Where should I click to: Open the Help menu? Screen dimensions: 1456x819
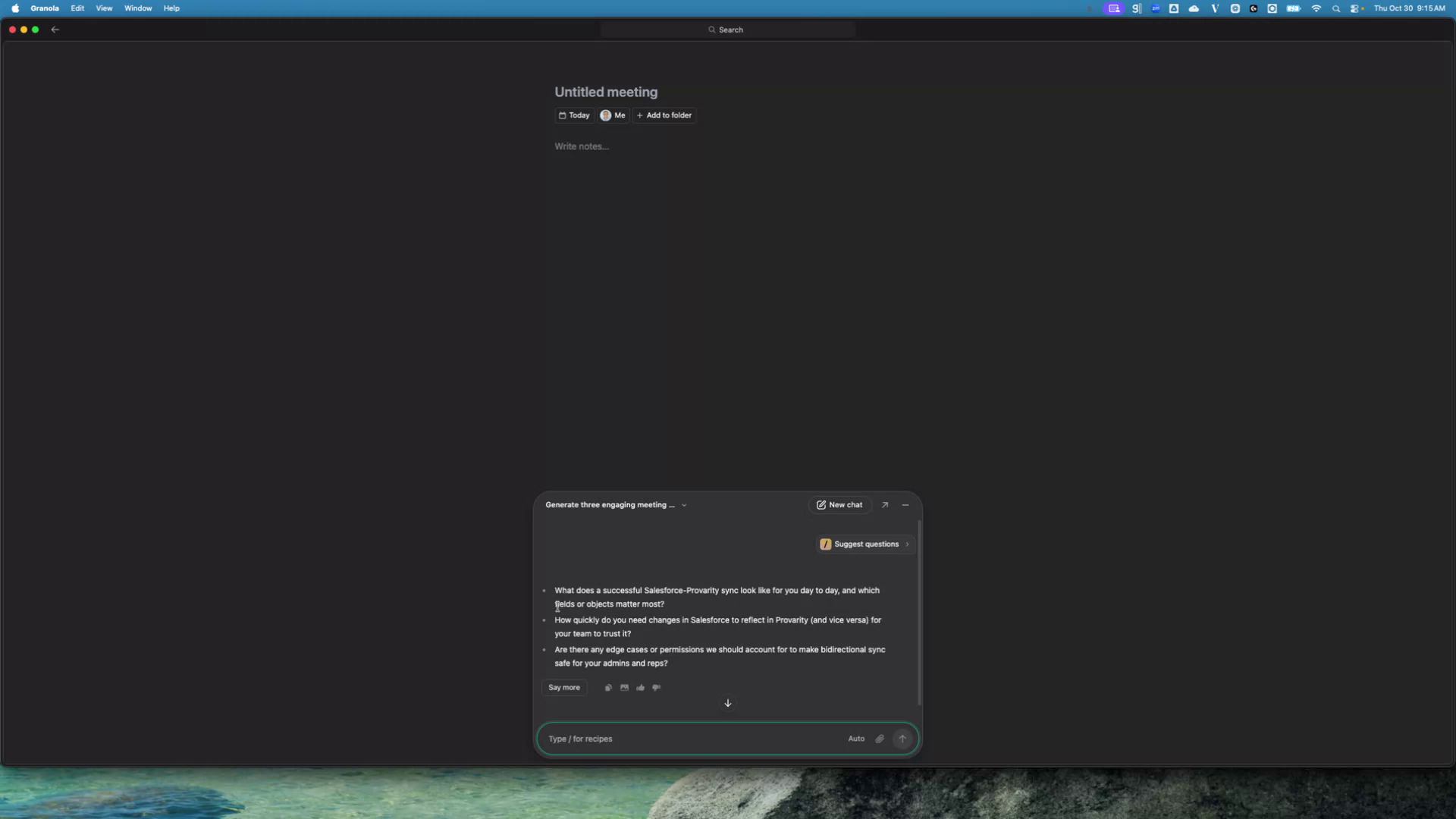[171, 8]
